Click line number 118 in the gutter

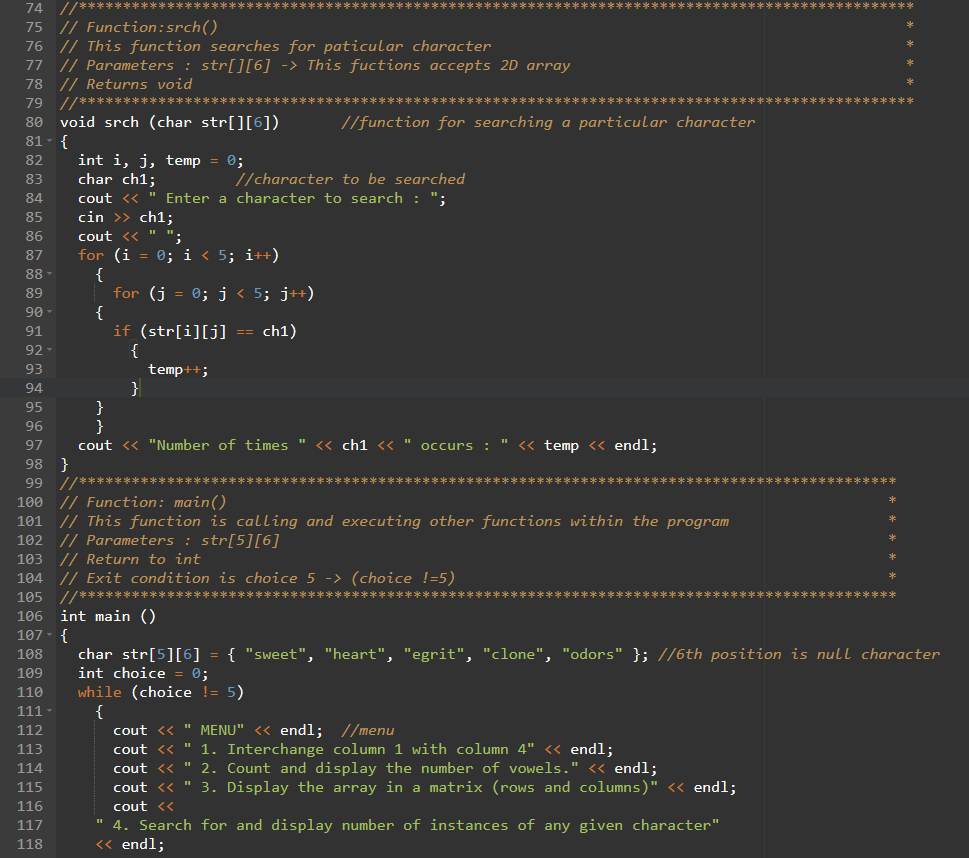pos(30,844)
